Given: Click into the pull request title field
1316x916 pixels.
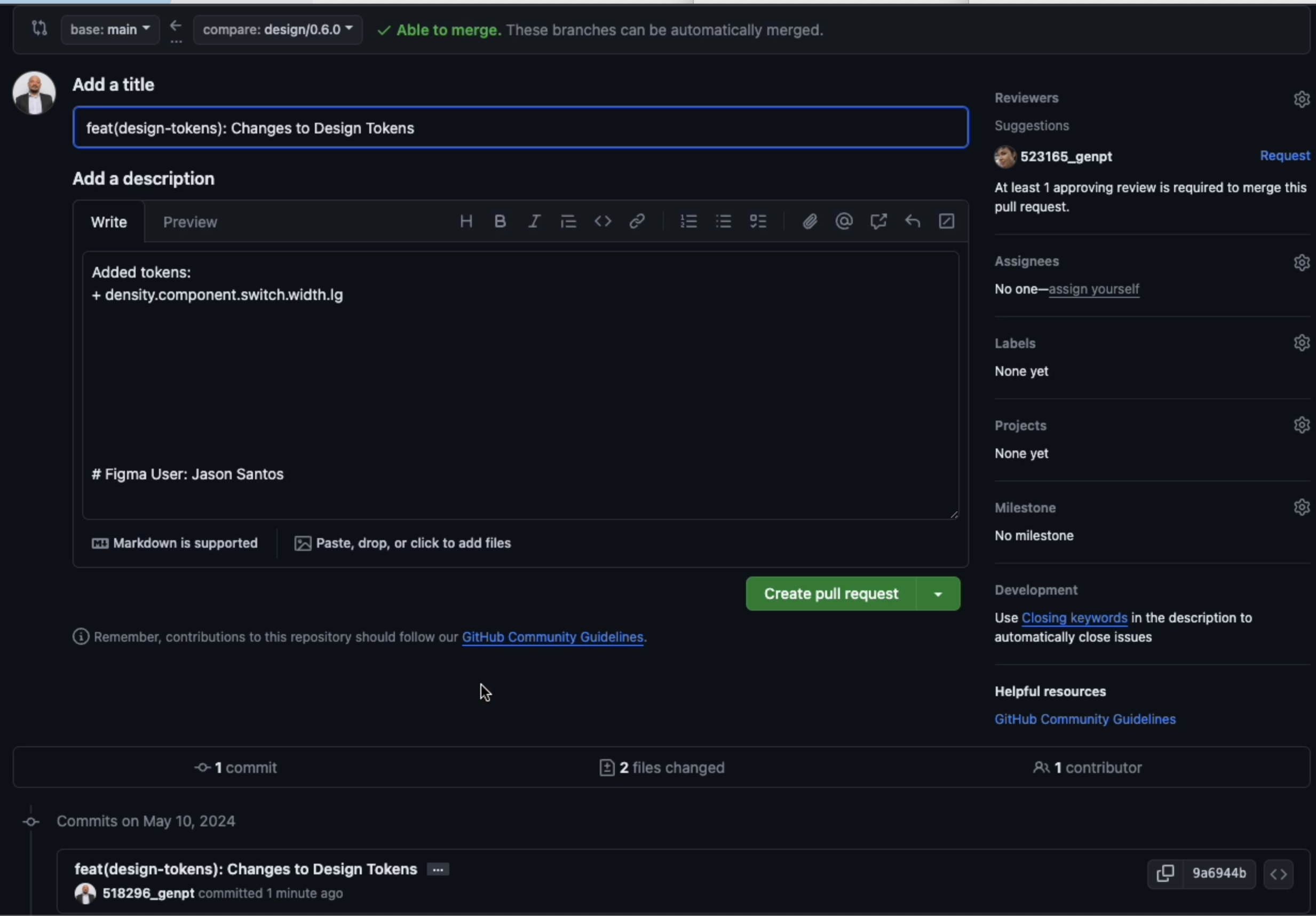Looking at the screenshot, I should click(520, 128).
